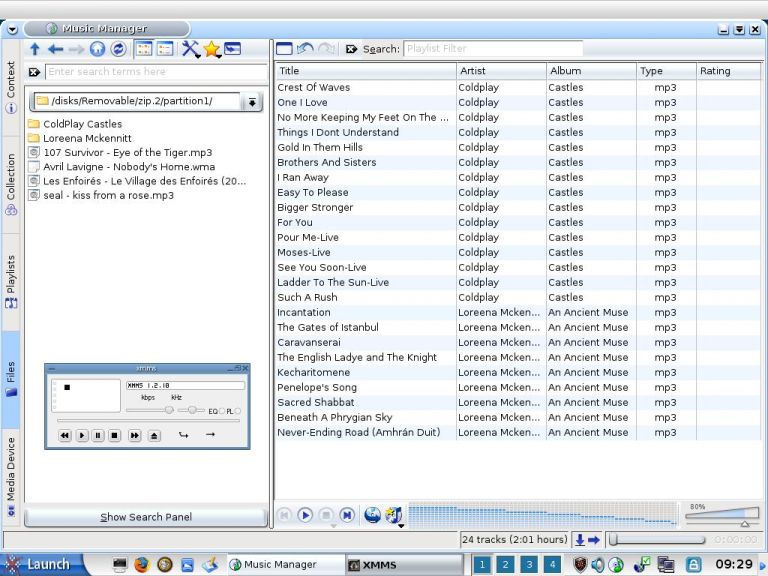Clear the file browser search field
This screenshot has height=576, width=768.
[x=34, y=72]
